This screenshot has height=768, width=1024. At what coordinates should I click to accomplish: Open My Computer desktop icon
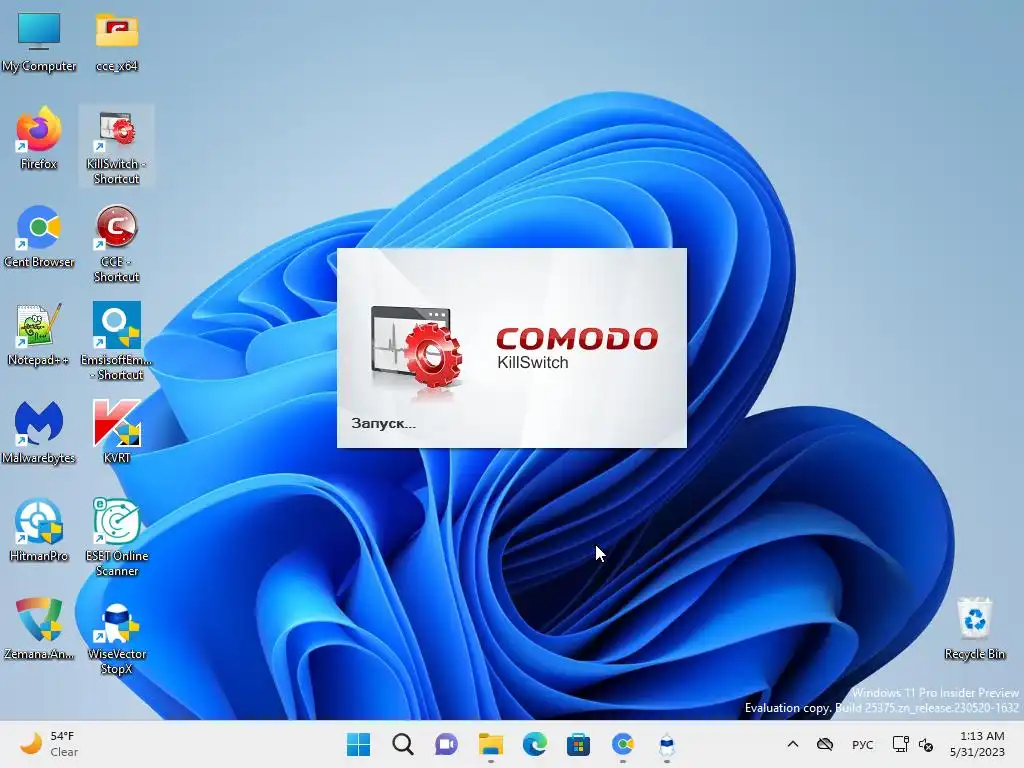click(x=39, y=41)
